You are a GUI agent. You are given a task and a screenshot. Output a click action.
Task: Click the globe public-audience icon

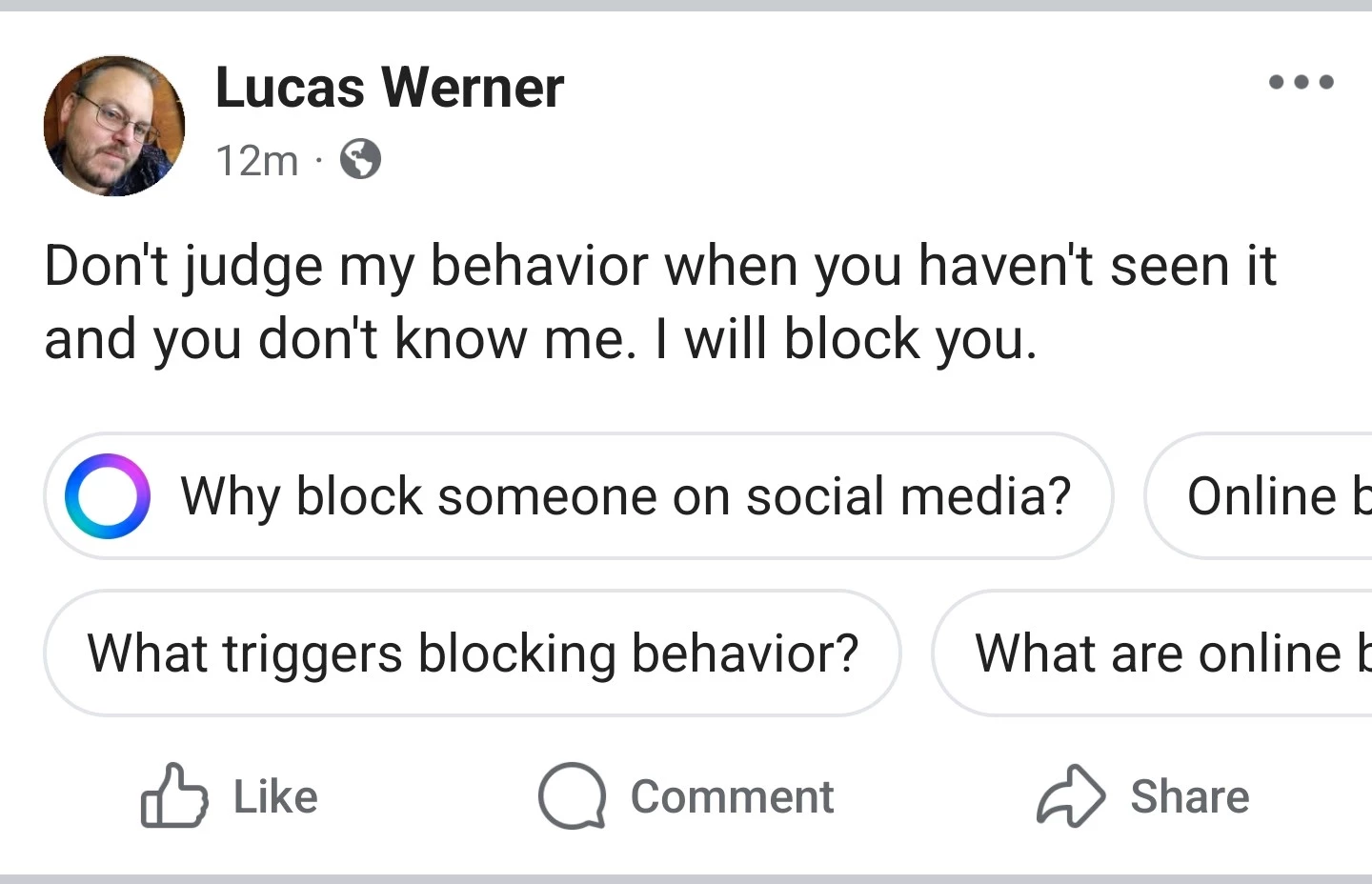pyautogui.click(x=361, y=160)
